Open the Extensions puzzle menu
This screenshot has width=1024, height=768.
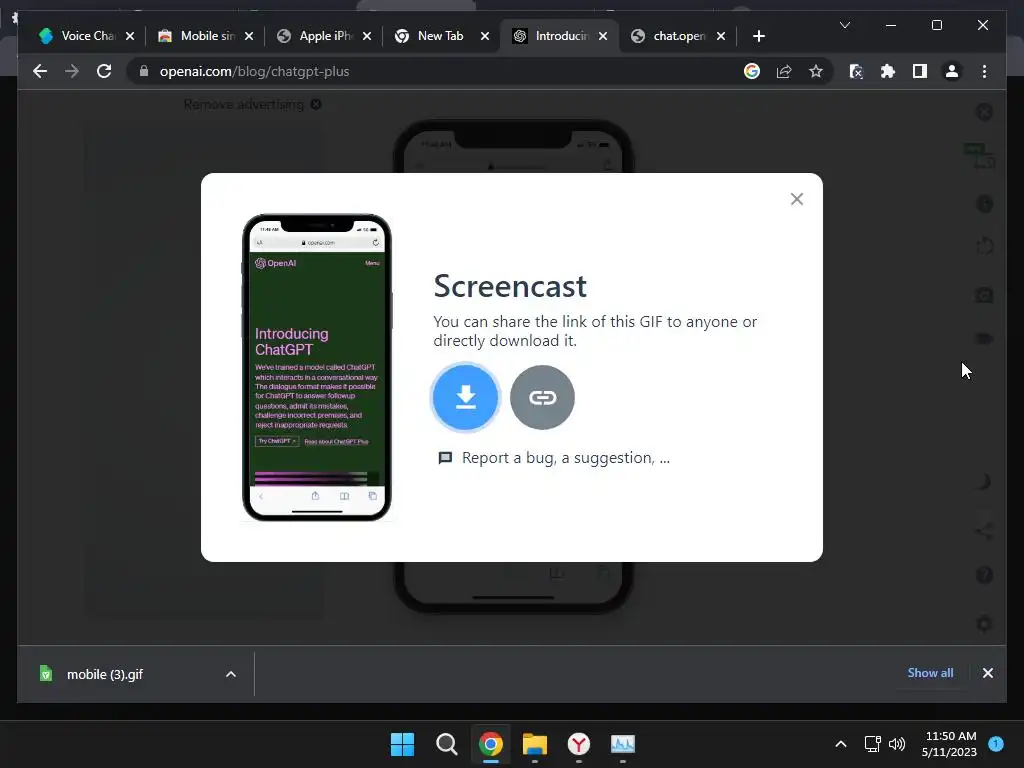pyautogui.click(x=888, y=71)
